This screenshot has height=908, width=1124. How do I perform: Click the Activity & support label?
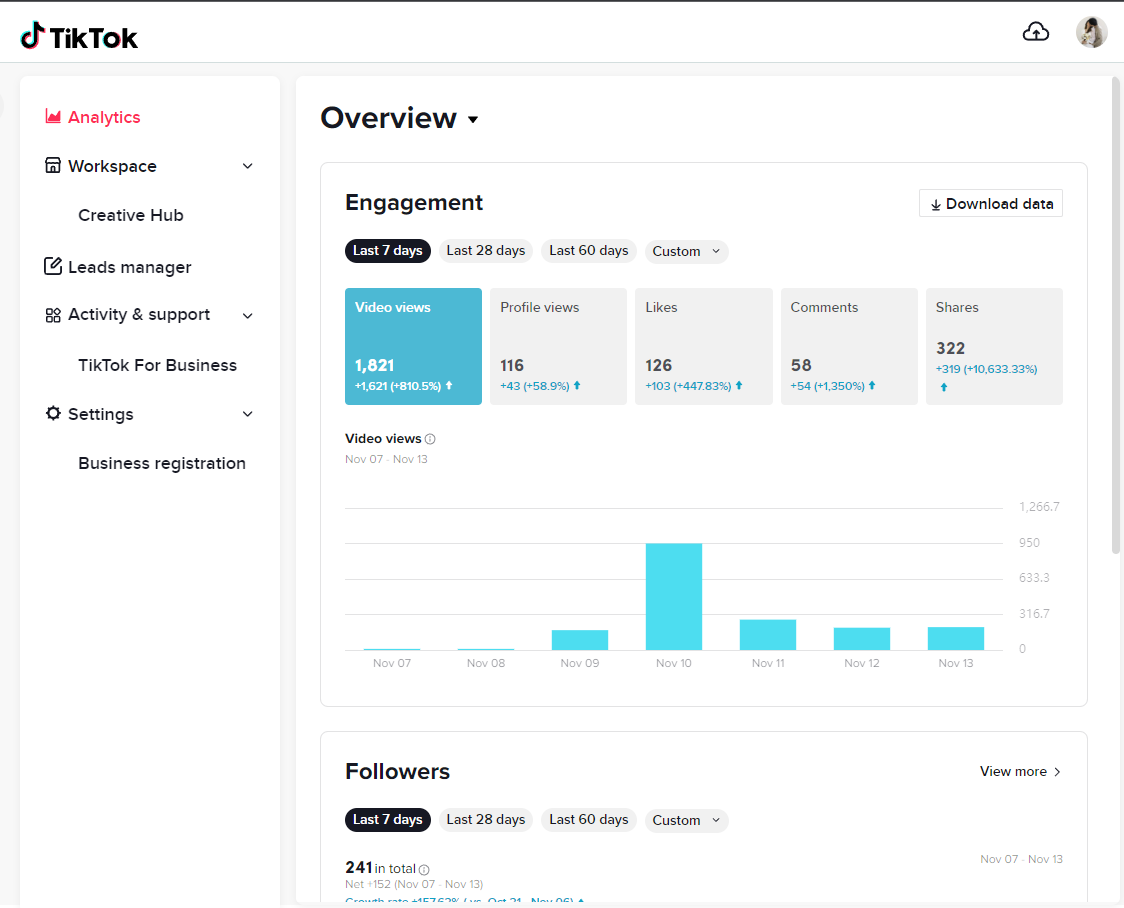[x=139, y=315]
